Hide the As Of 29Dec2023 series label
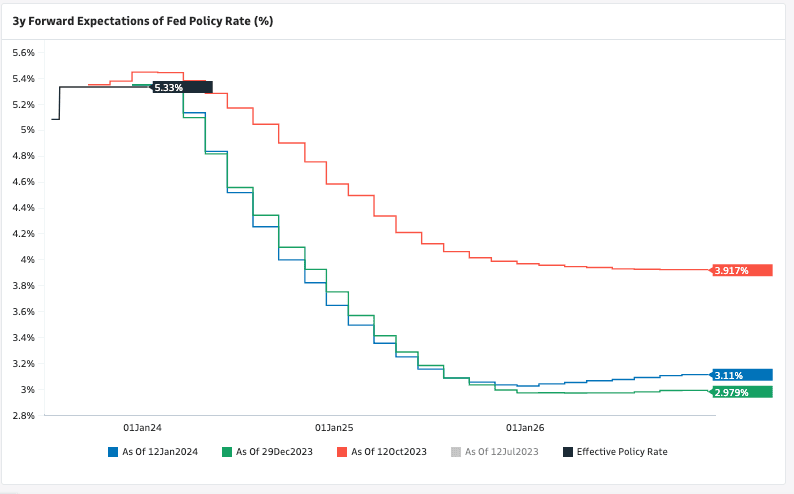Viewport: 794px width, 494px height. pyautogui.click(x=274, y=452)
